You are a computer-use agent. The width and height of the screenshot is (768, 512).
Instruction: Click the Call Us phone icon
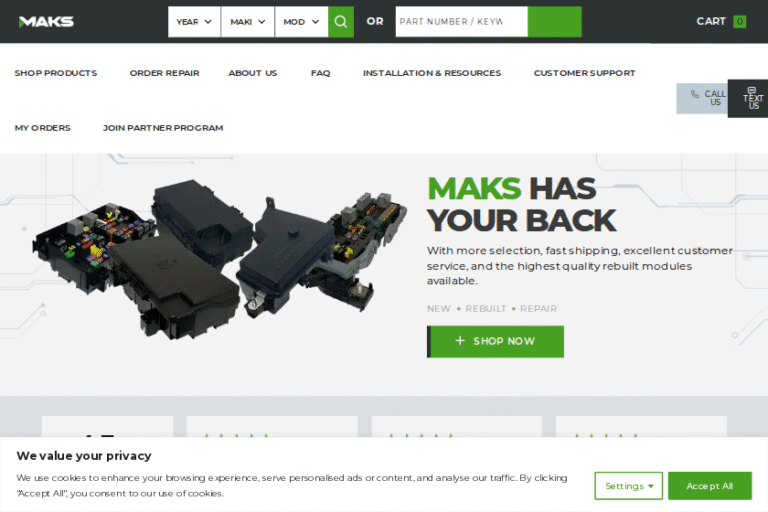click(x=695, y=94)
